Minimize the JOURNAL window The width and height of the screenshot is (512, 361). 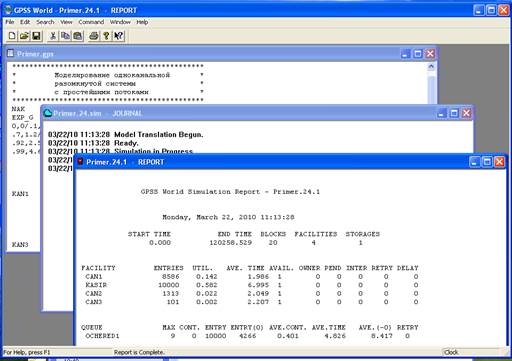coord(442,113)
